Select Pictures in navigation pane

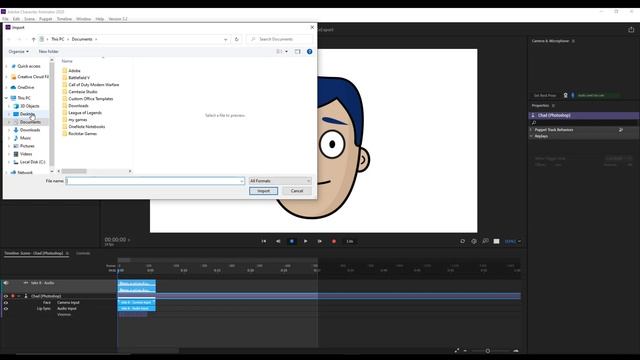(x=27, y=146)
